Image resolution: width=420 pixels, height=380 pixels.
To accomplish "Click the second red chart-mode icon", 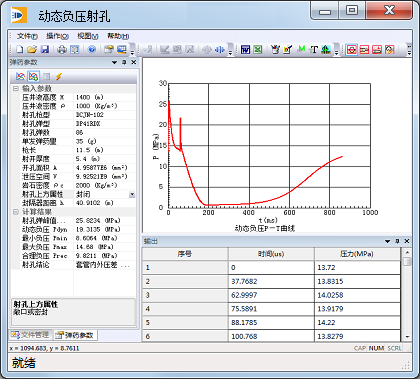I will [364, 50].
